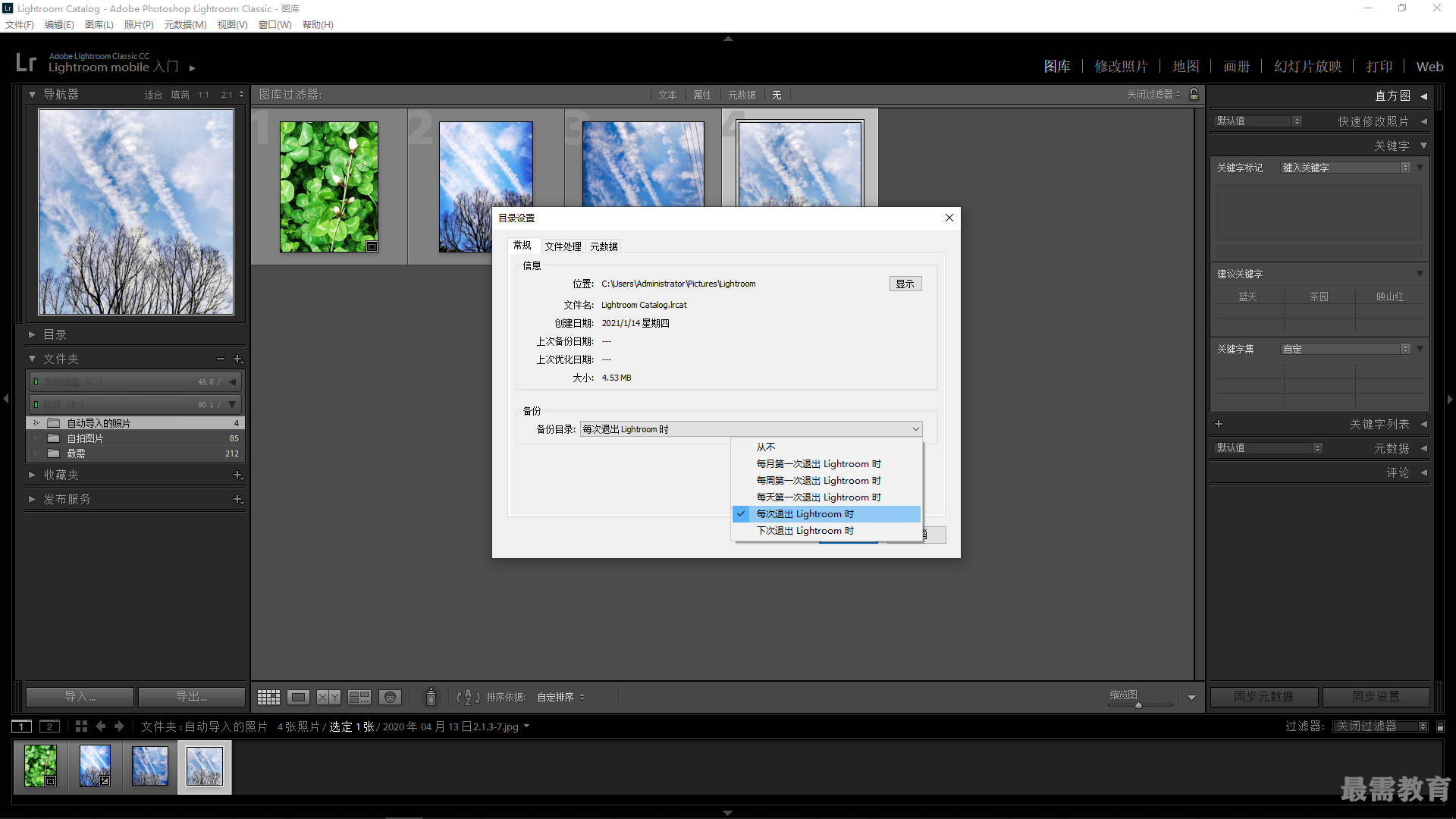
Task: Select 文本 filter in Library Filter bar
Action: pyautogui.click(x=667, y=95)
